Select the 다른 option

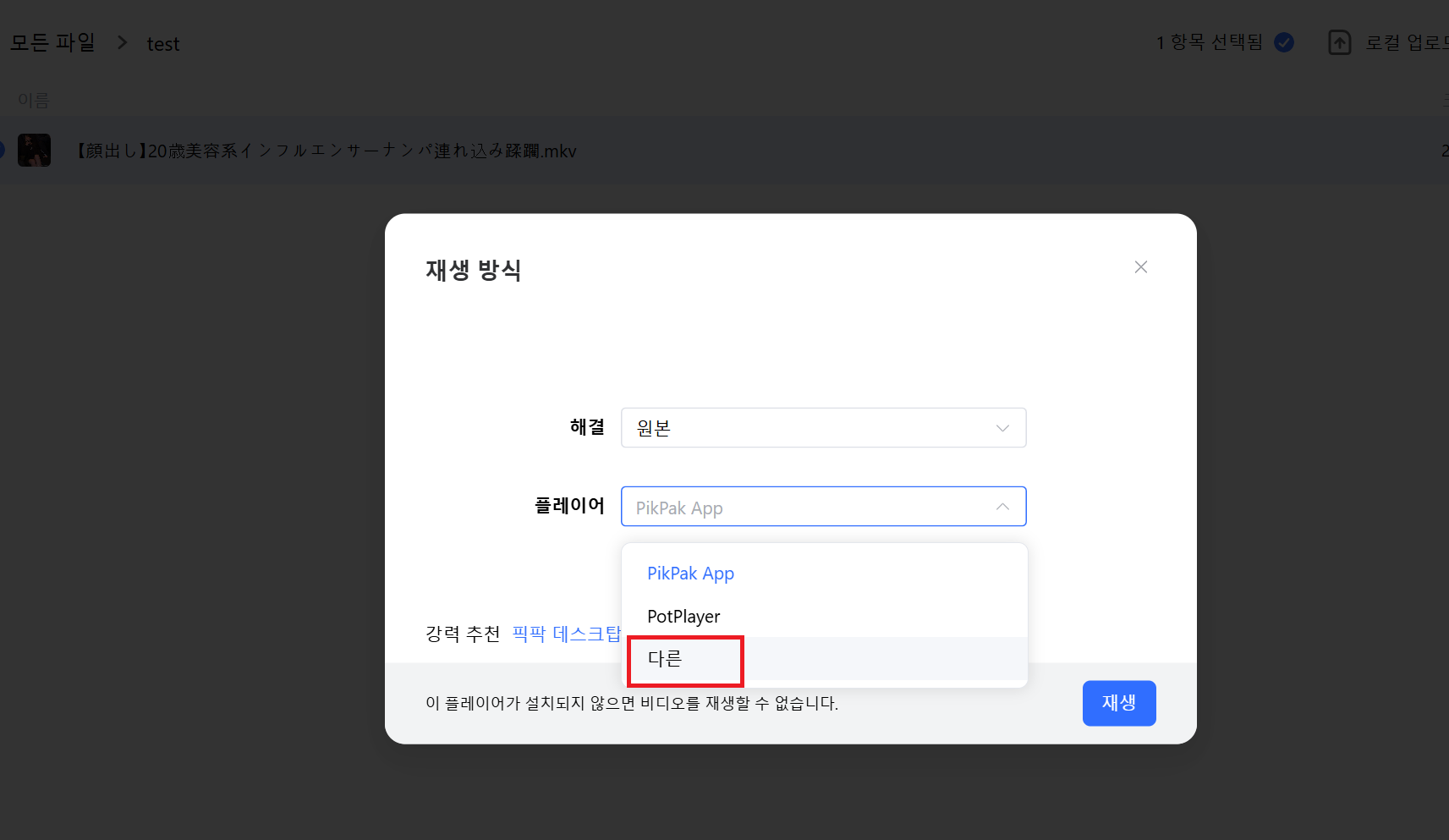pyautogui.click(x=824, y=659)
